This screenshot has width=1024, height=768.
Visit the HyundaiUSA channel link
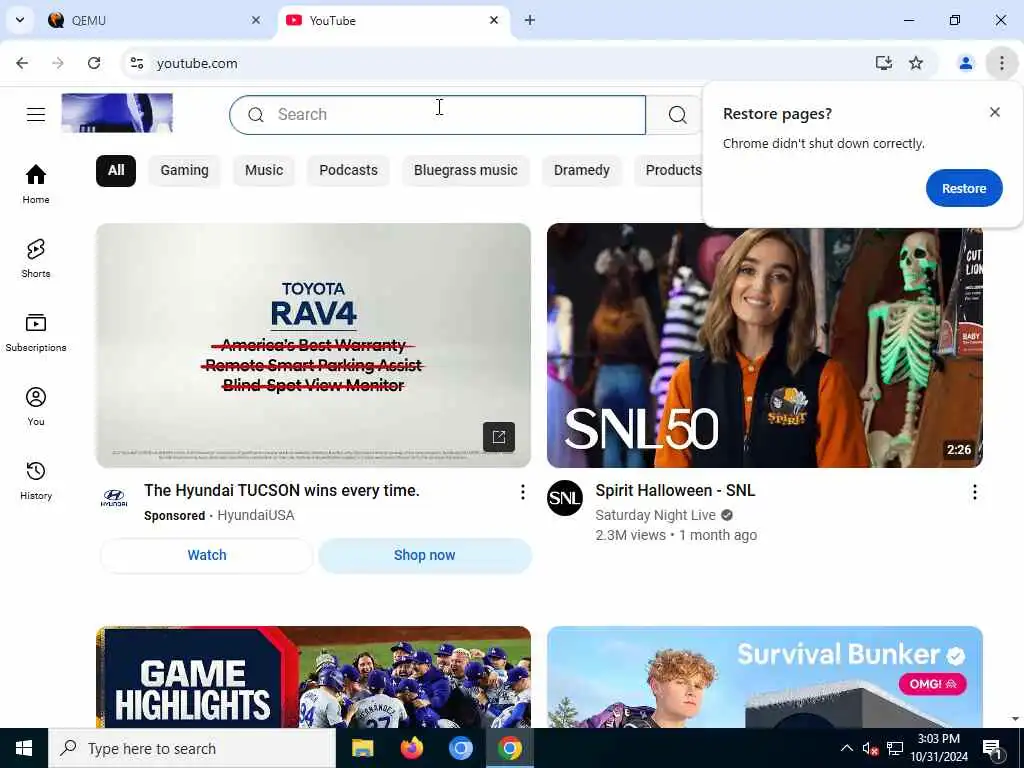(x=256, y=515)
